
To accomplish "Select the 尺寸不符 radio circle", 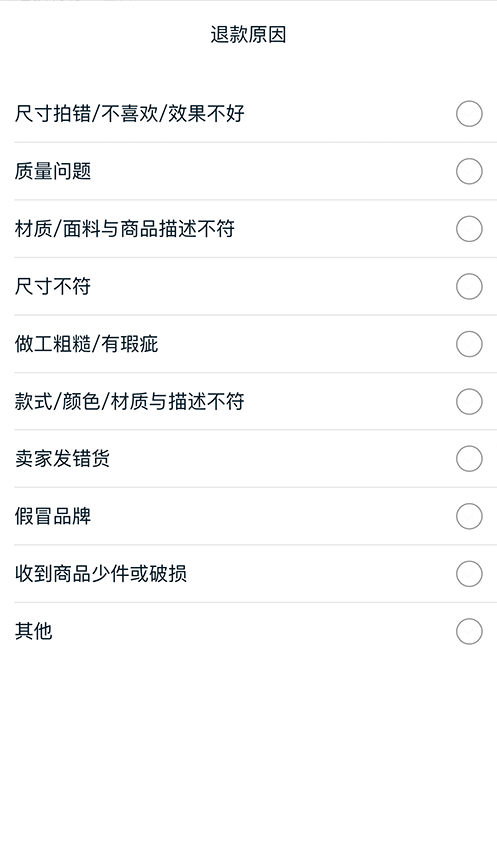I will point(469,286).
